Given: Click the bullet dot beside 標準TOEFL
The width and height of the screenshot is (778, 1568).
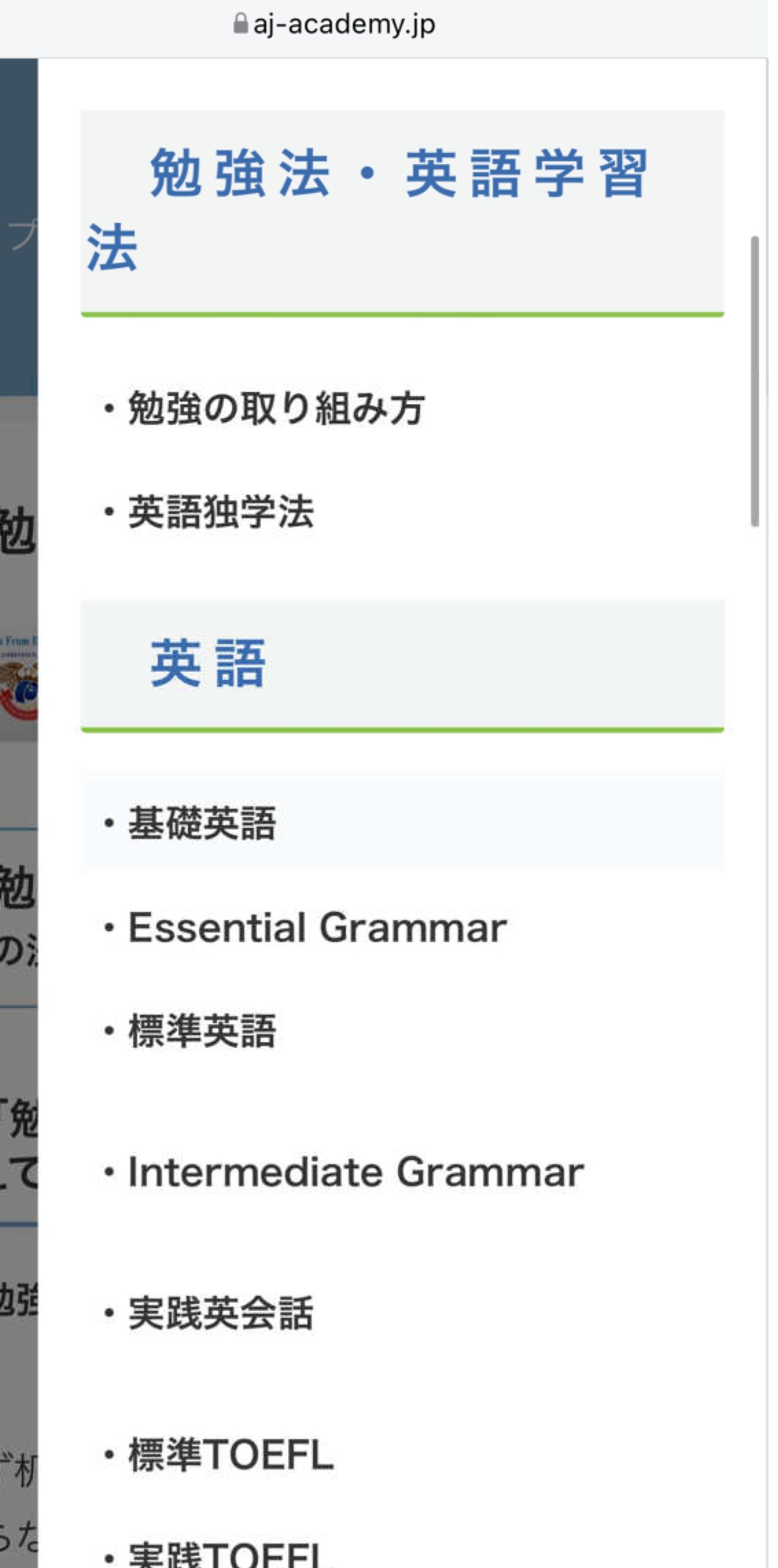Looking at the screenshot, I should point(109,1456).
